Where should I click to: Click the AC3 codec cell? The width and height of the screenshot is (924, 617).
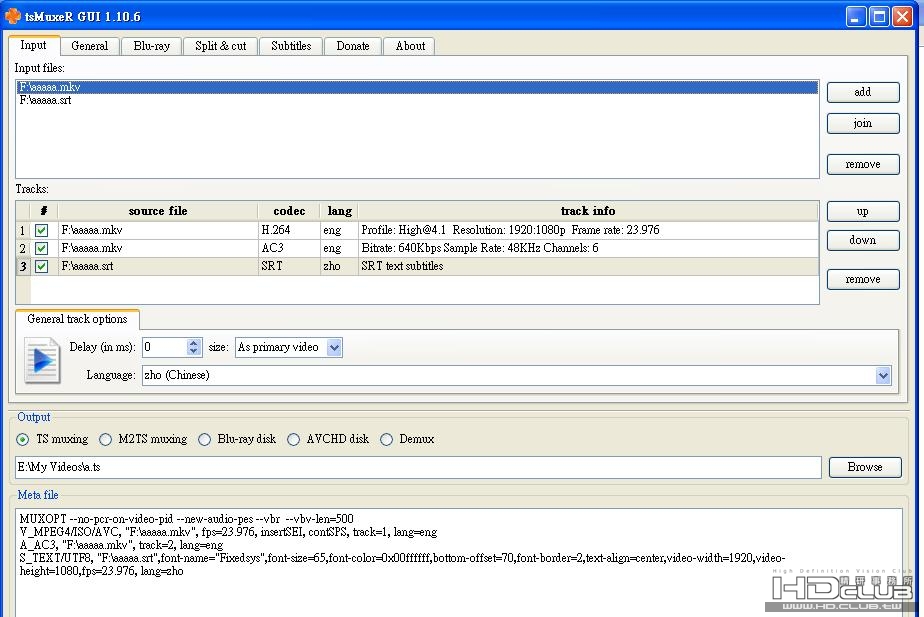(288, 248)
